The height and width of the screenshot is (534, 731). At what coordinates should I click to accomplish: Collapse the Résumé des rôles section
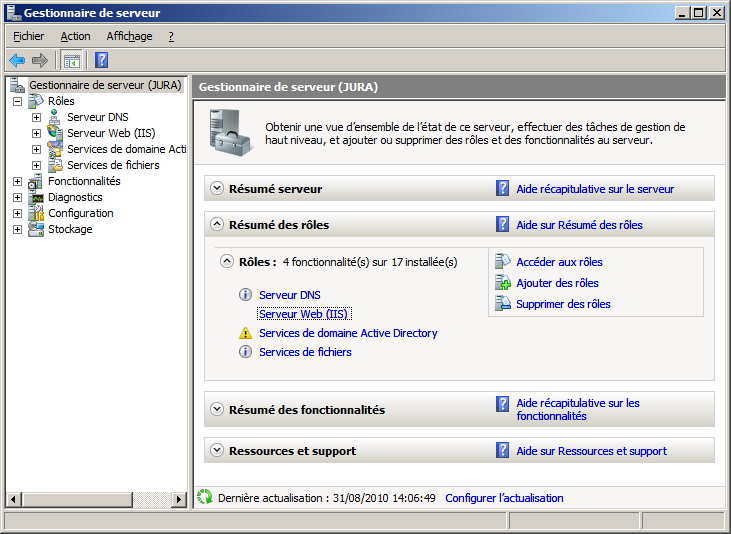click(x=217, y=225)
